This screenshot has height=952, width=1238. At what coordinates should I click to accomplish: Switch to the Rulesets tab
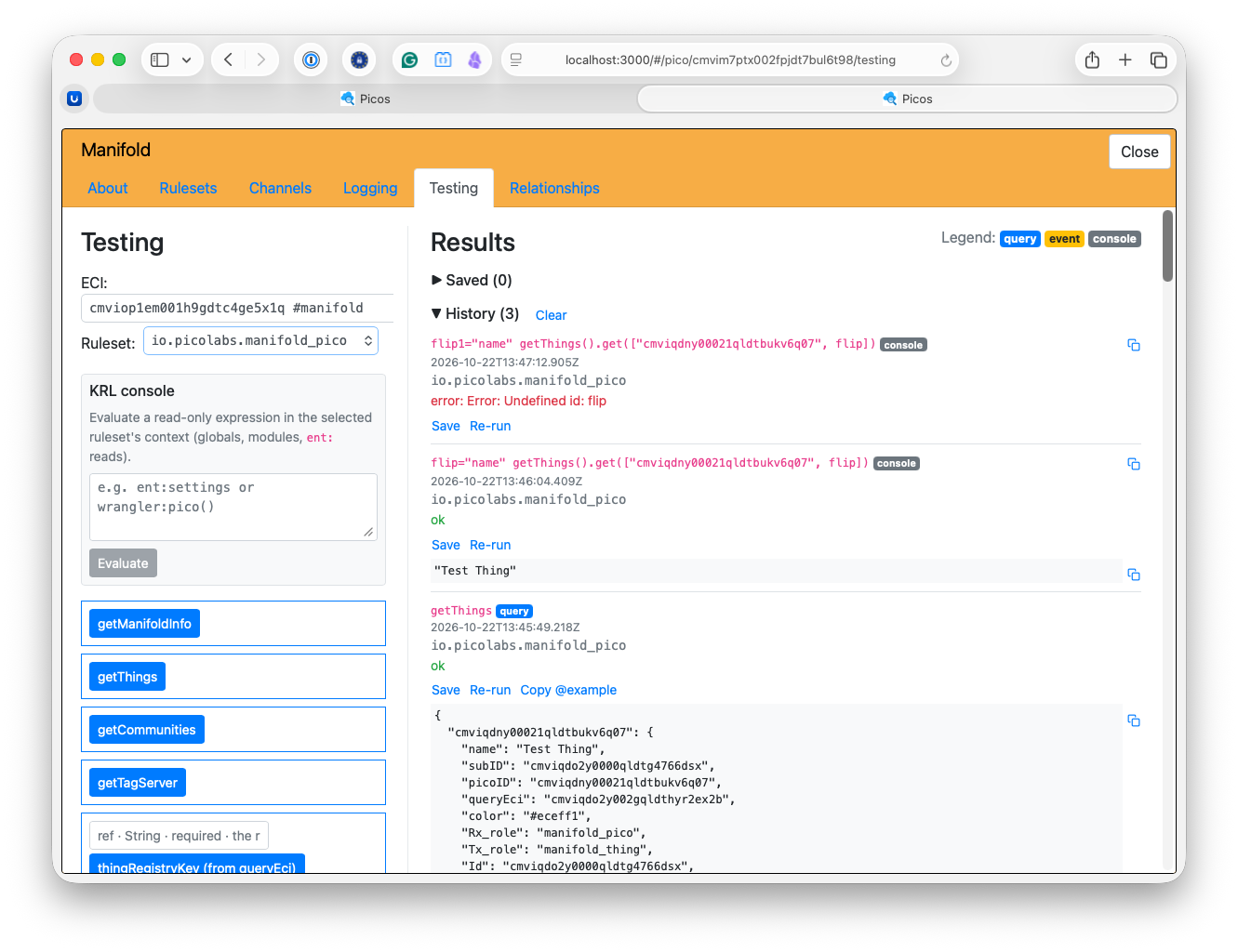(x=188, y=188)
